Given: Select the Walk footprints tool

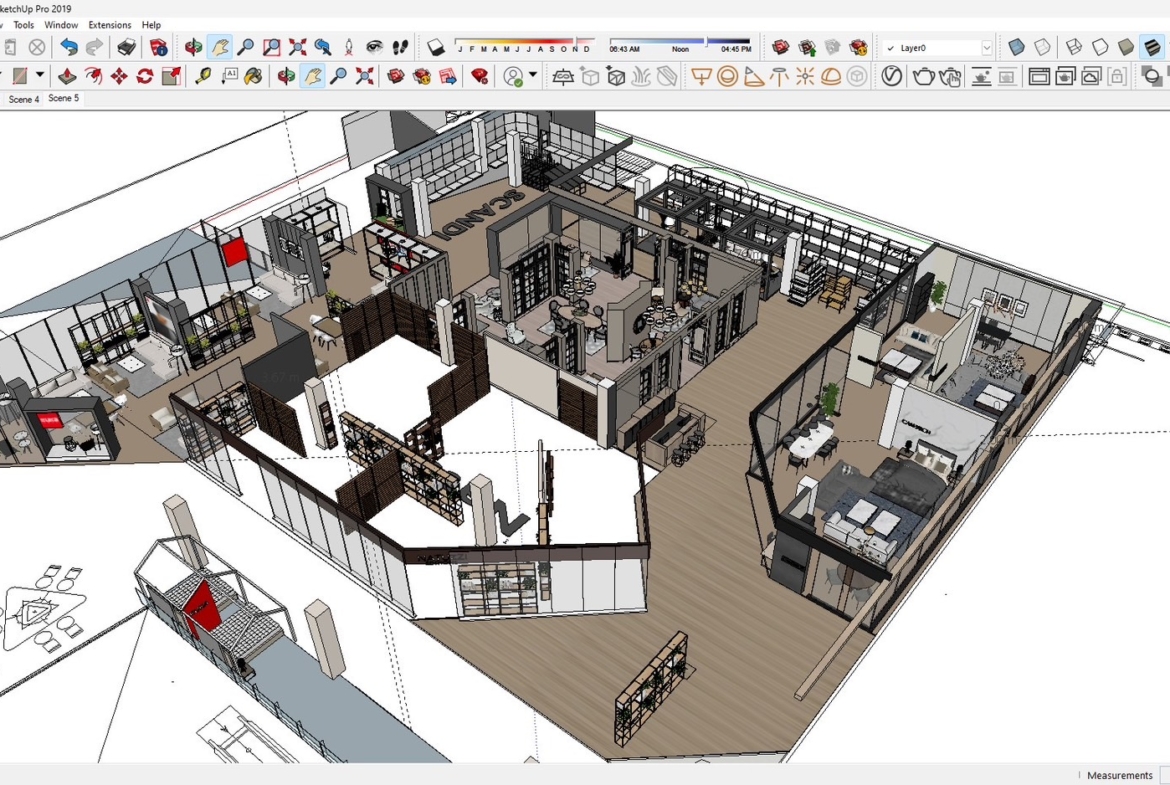Looking at the screenshot, I should (x=400, y=47).
